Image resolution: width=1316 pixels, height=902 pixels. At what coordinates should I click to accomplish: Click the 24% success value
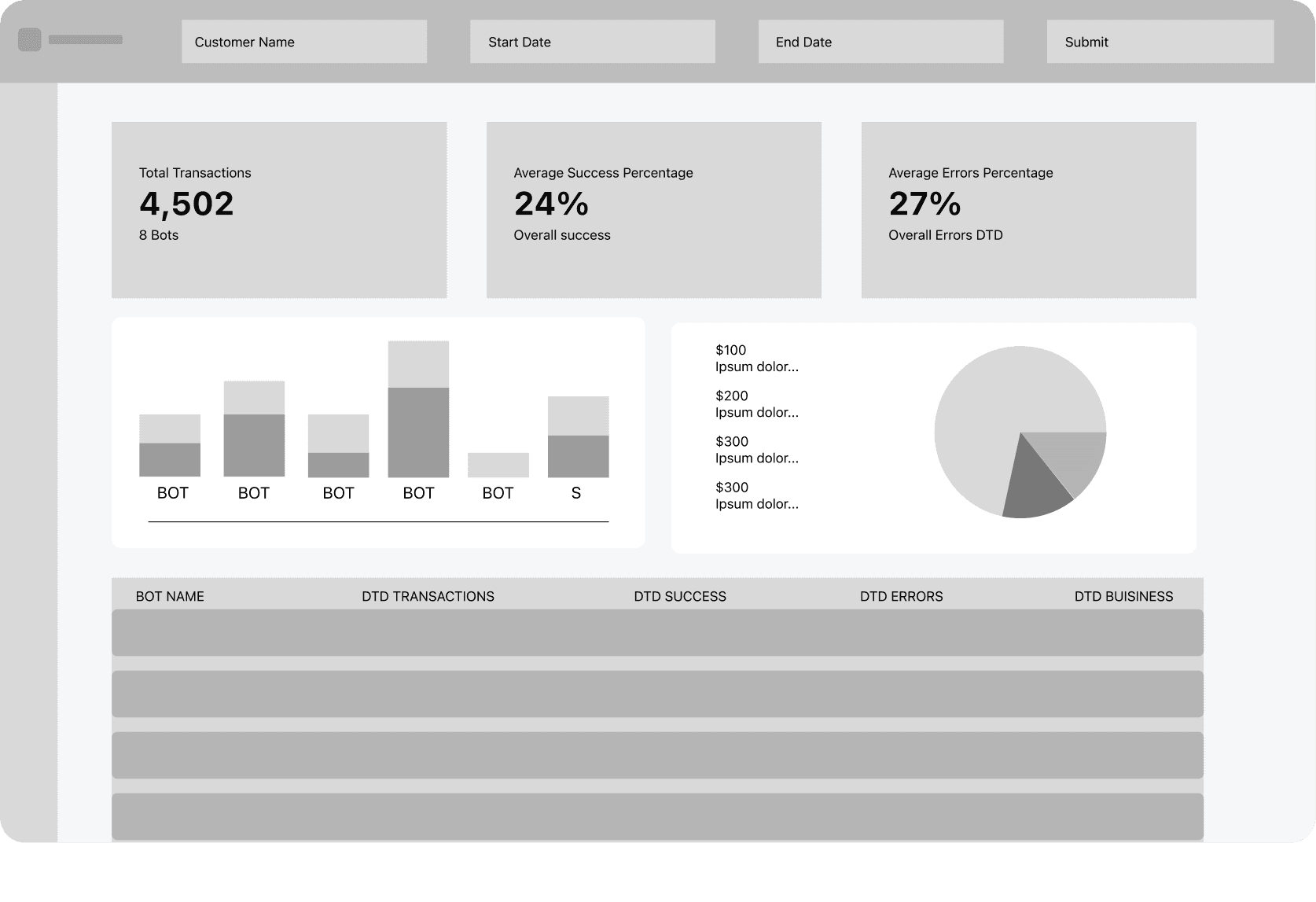click(x=551, y=204)
